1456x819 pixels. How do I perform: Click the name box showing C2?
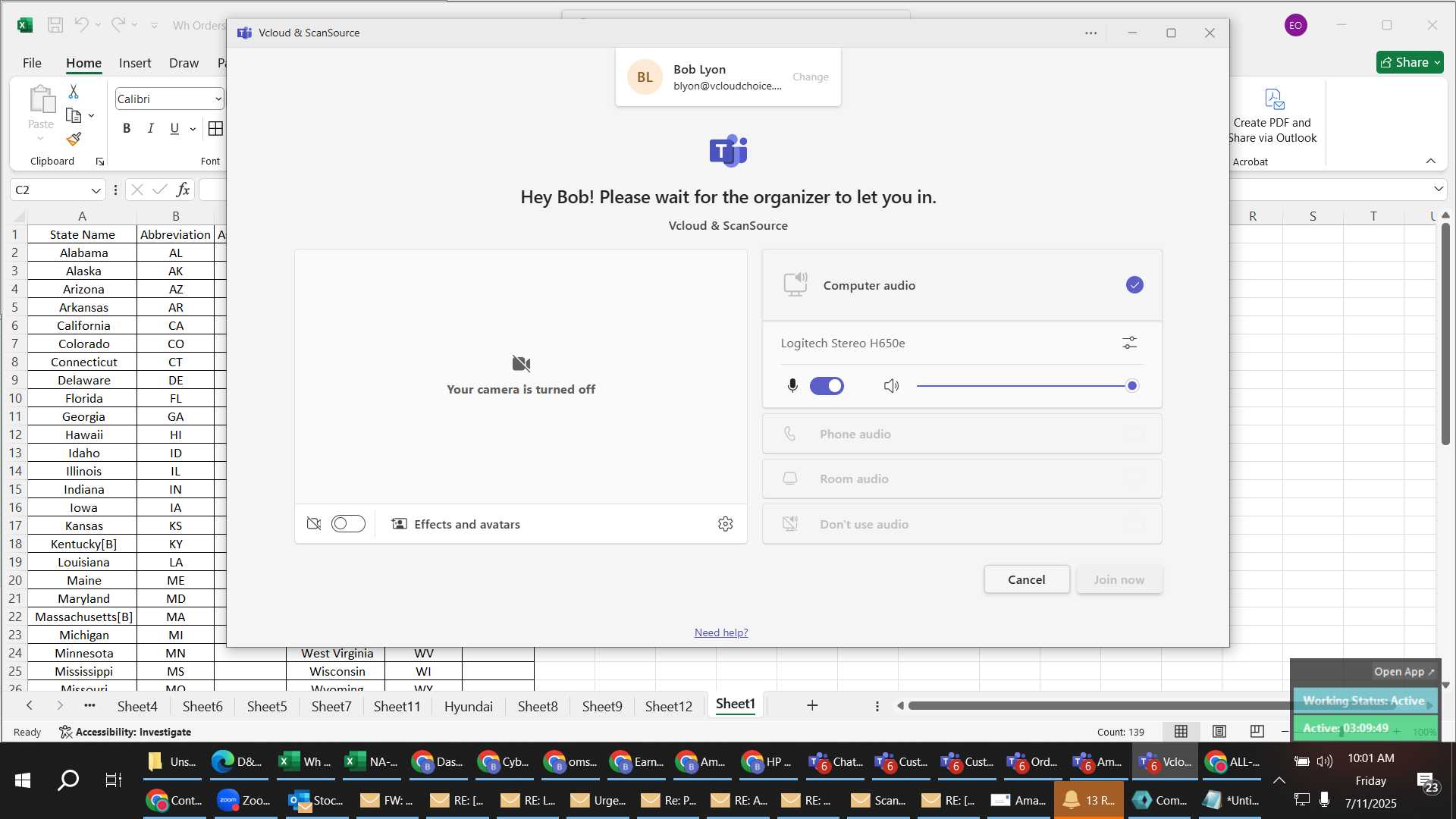(x=50, y=190)
